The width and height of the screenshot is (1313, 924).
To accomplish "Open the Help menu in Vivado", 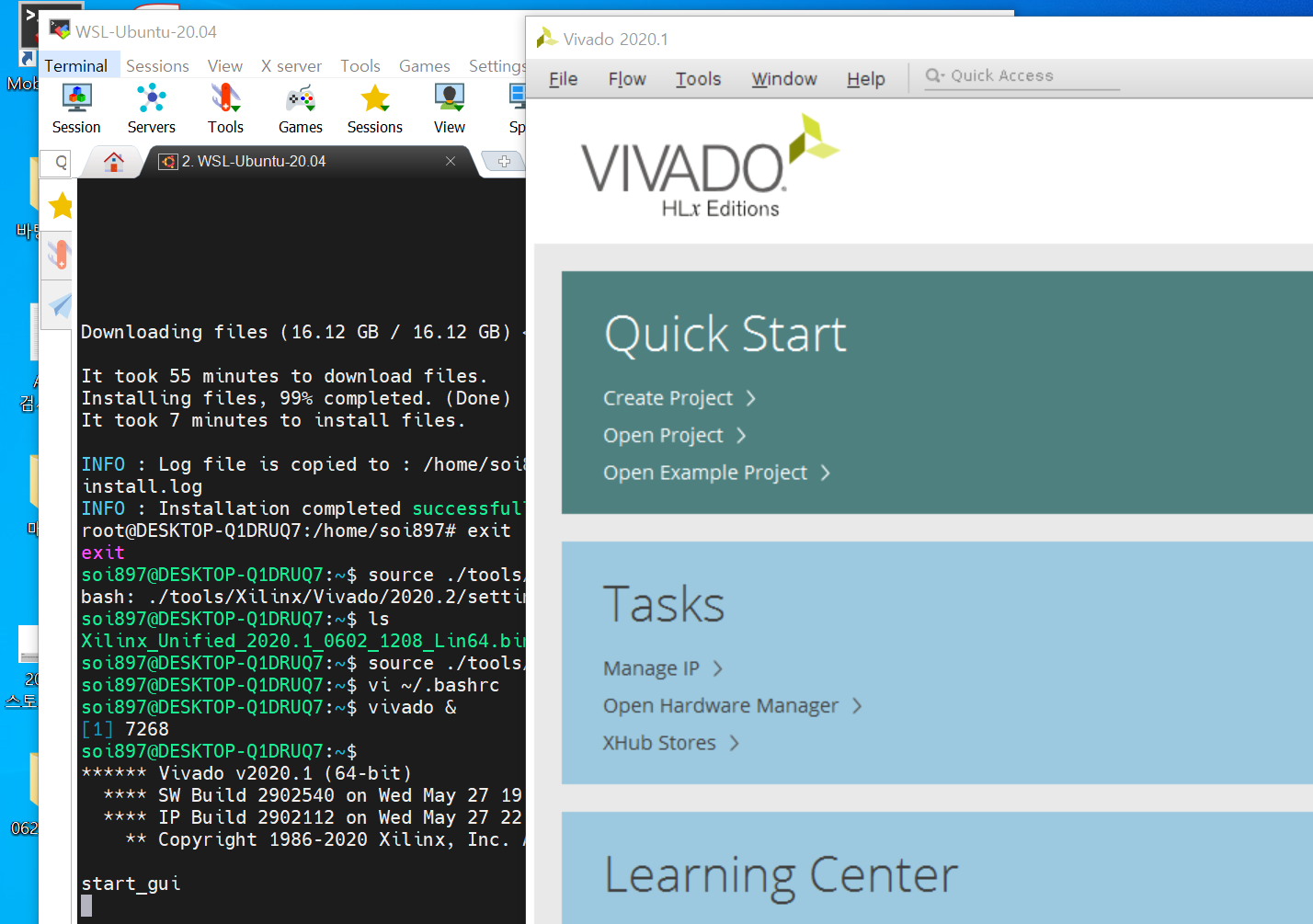I will point(866,79).
